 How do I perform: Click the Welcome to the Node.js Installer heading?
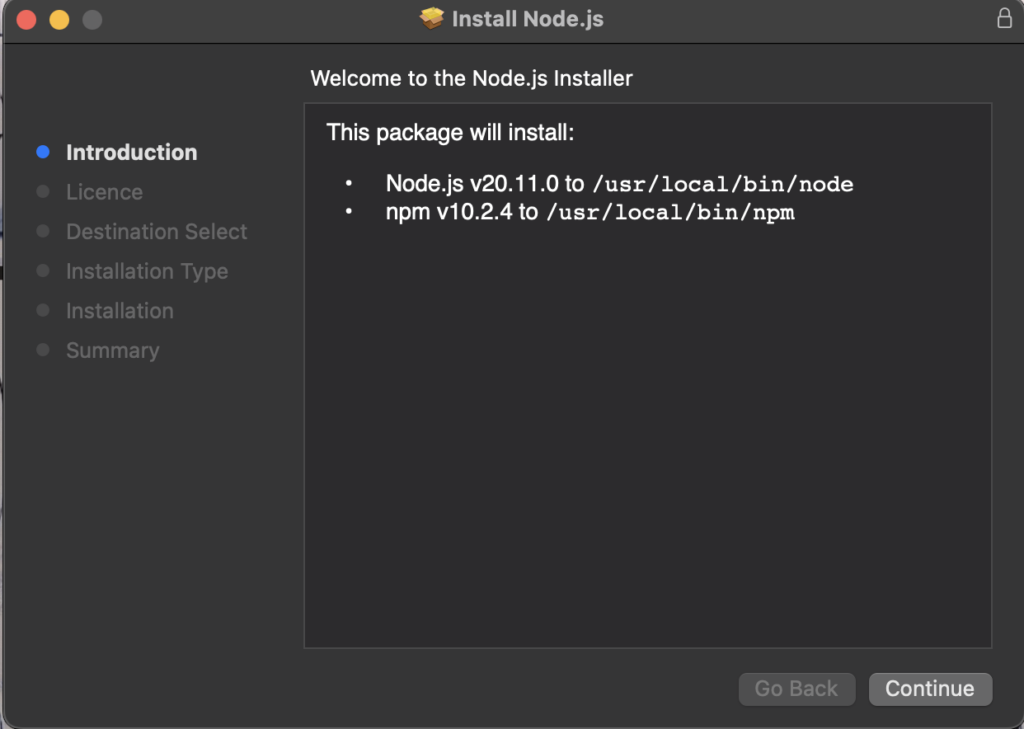(472, 78)
